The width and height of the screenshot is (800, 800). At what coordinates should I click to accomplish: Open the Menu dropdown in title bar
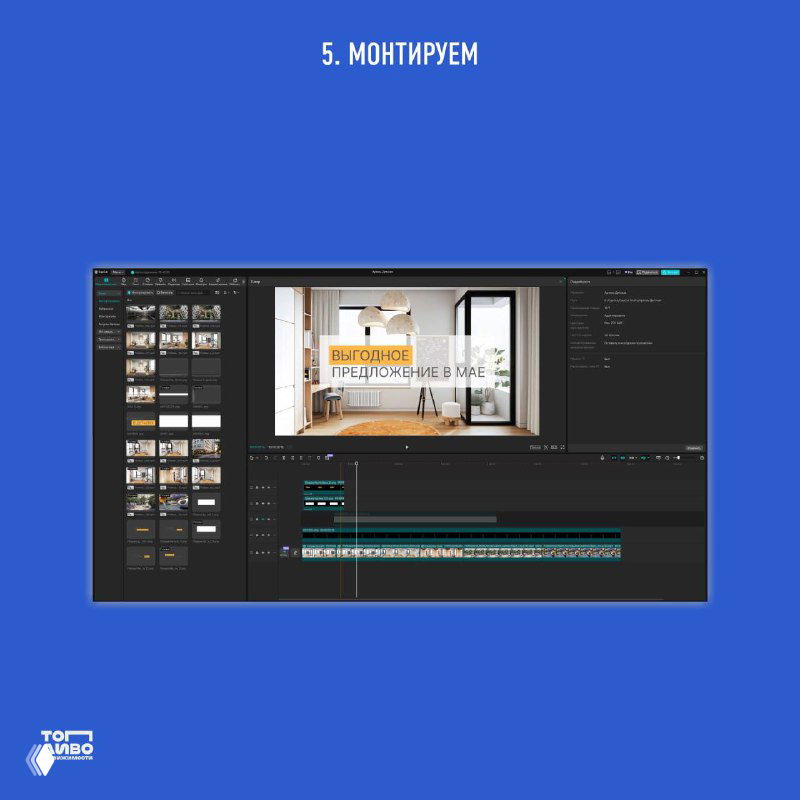[117, 272]
